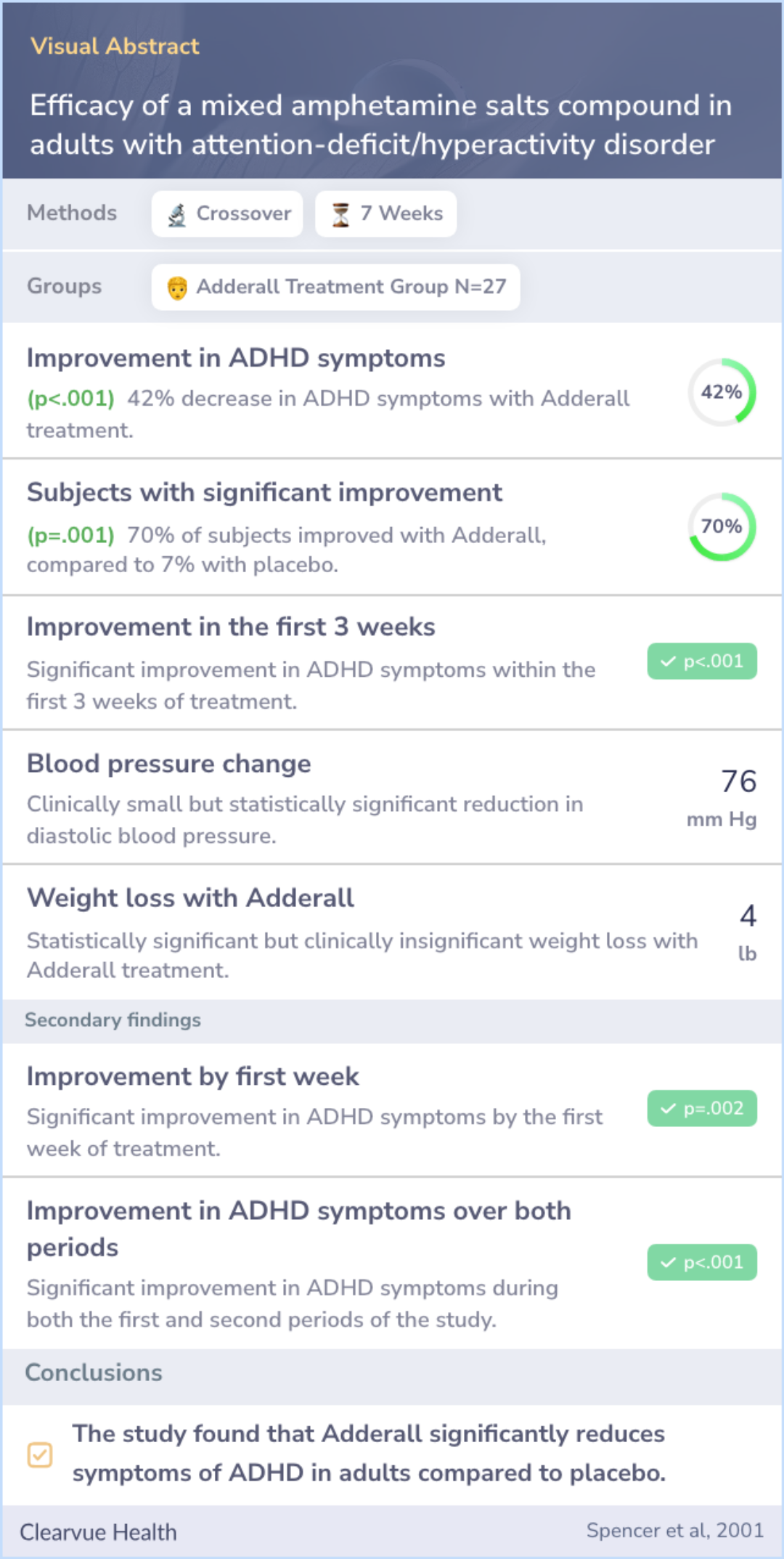Image resolution: width=784 pixels, height=1559 pixels.
Task: Select the 7 Weeks duration chip
Action: coord(385,214)
